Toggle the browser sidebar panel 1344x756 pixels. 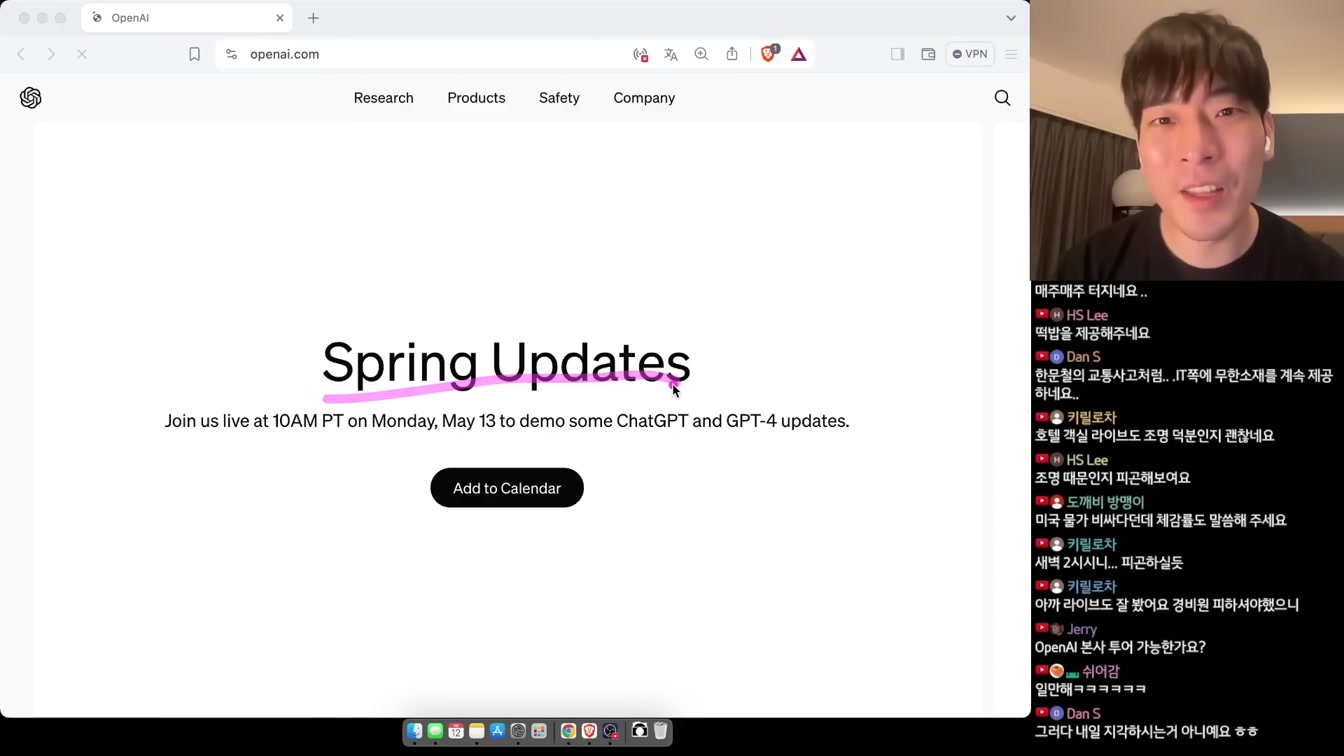click(x=897, y=54)
